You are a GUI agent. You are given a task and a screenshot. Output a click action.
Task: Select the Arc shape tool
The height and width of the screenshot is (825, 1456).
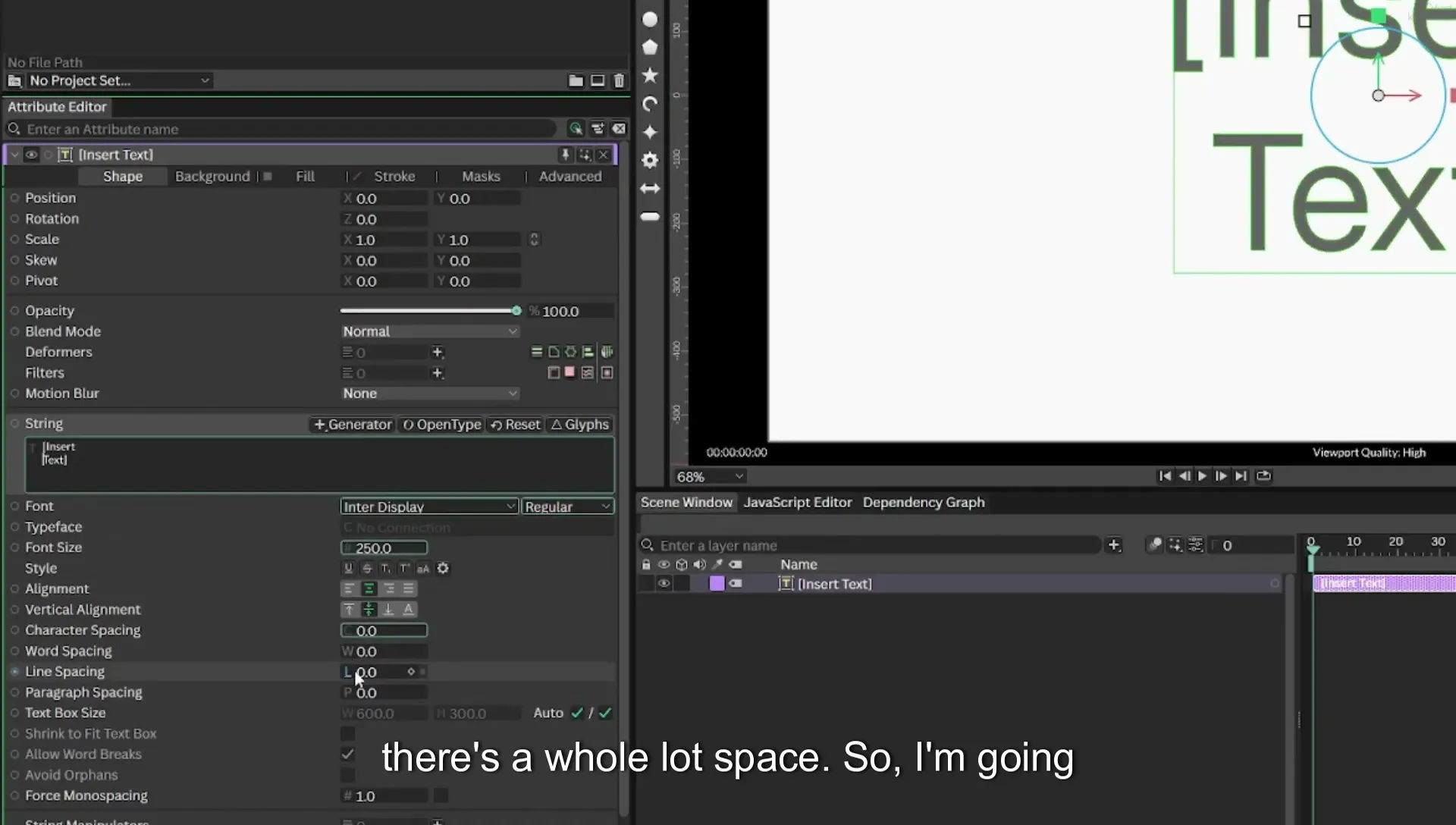point(650,104)
